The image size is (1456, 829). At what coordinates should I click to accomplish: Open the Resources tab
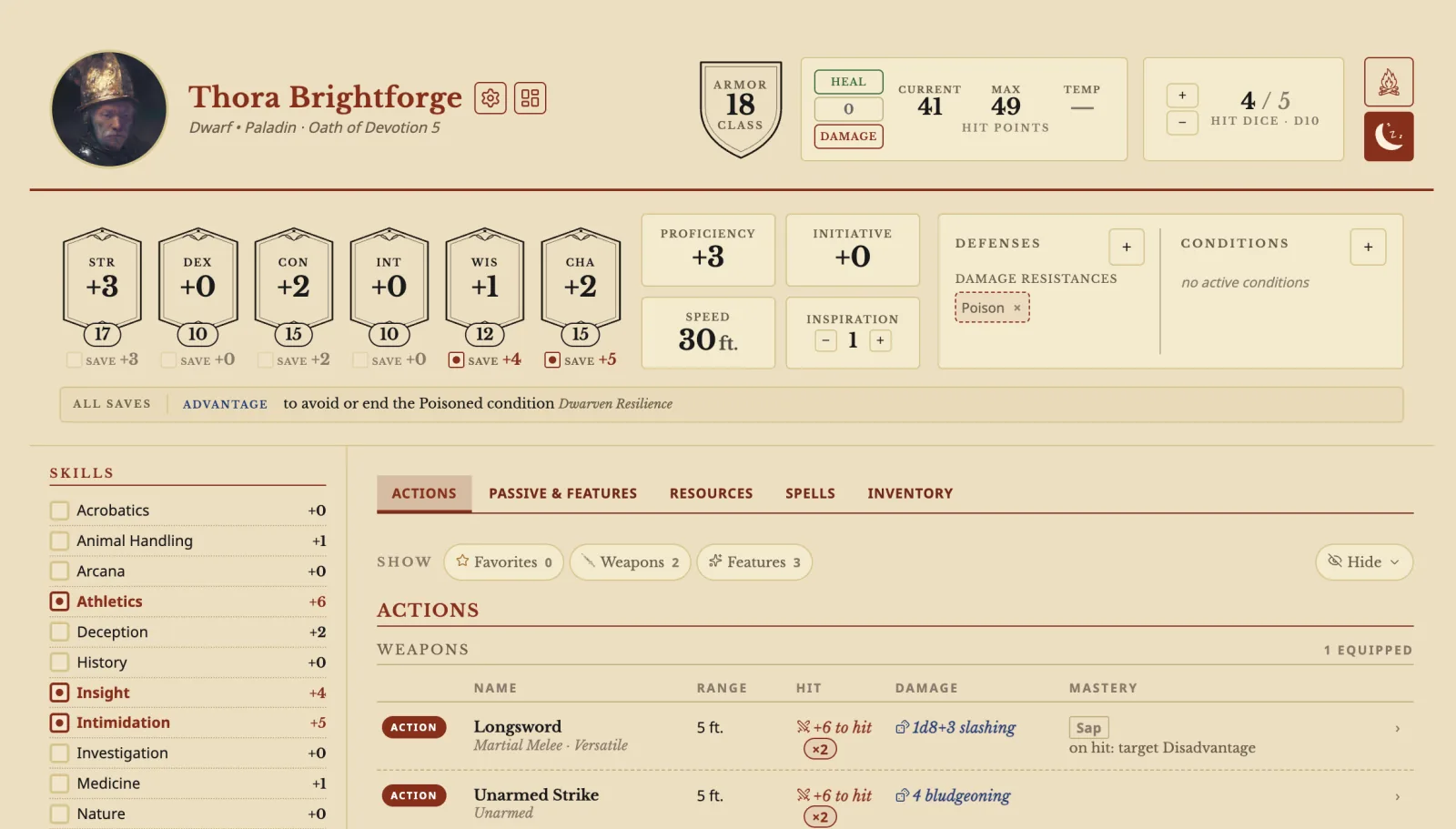tap(712, 493)
